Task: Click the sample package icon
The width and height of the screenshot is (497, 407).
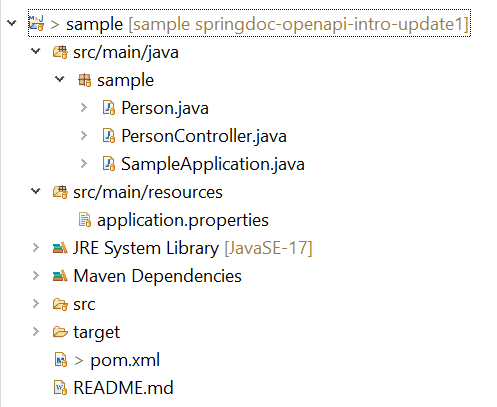Action: tap(84, 80)
